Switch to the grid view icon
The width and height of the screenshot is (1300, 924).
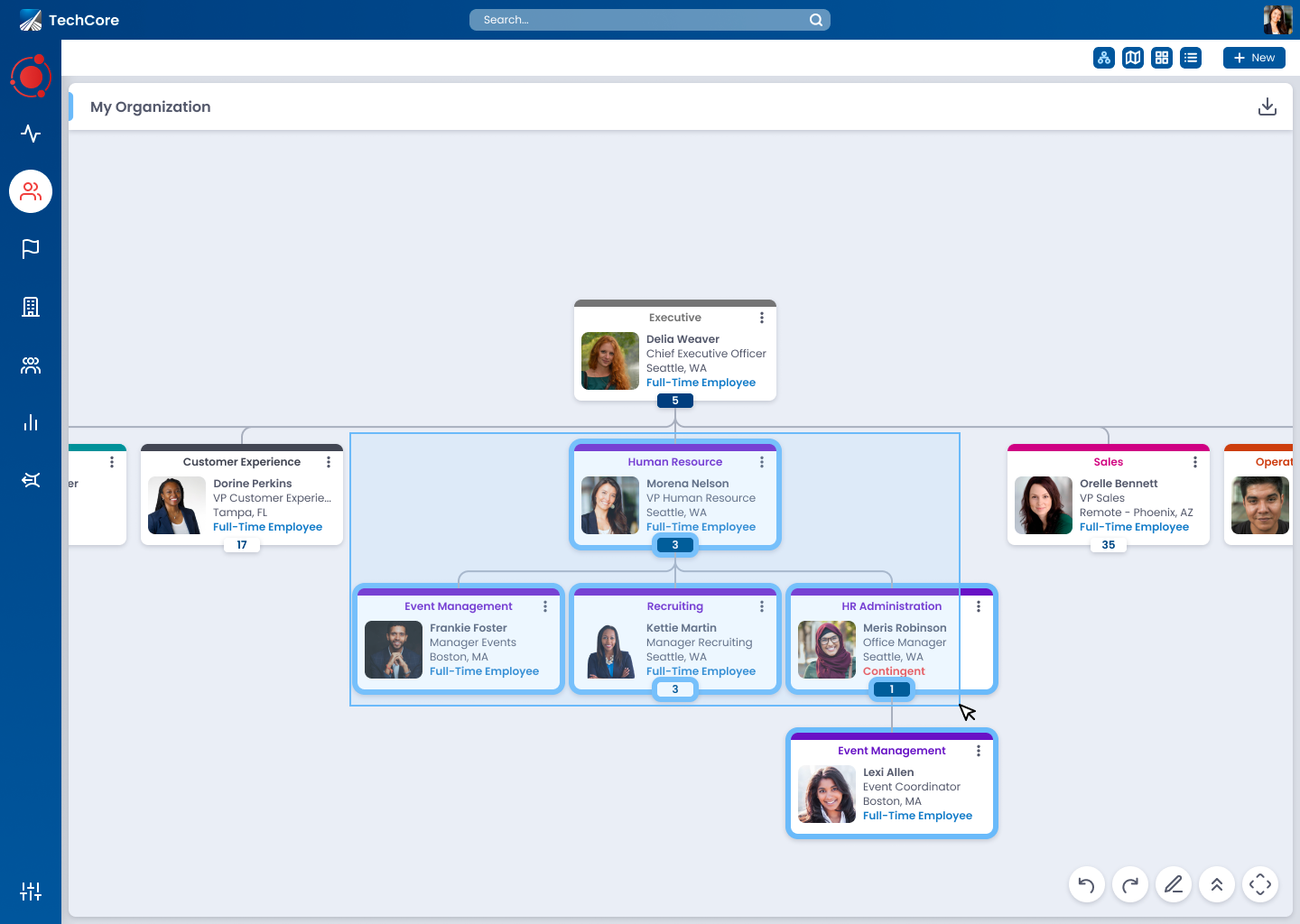(1162, 58)
